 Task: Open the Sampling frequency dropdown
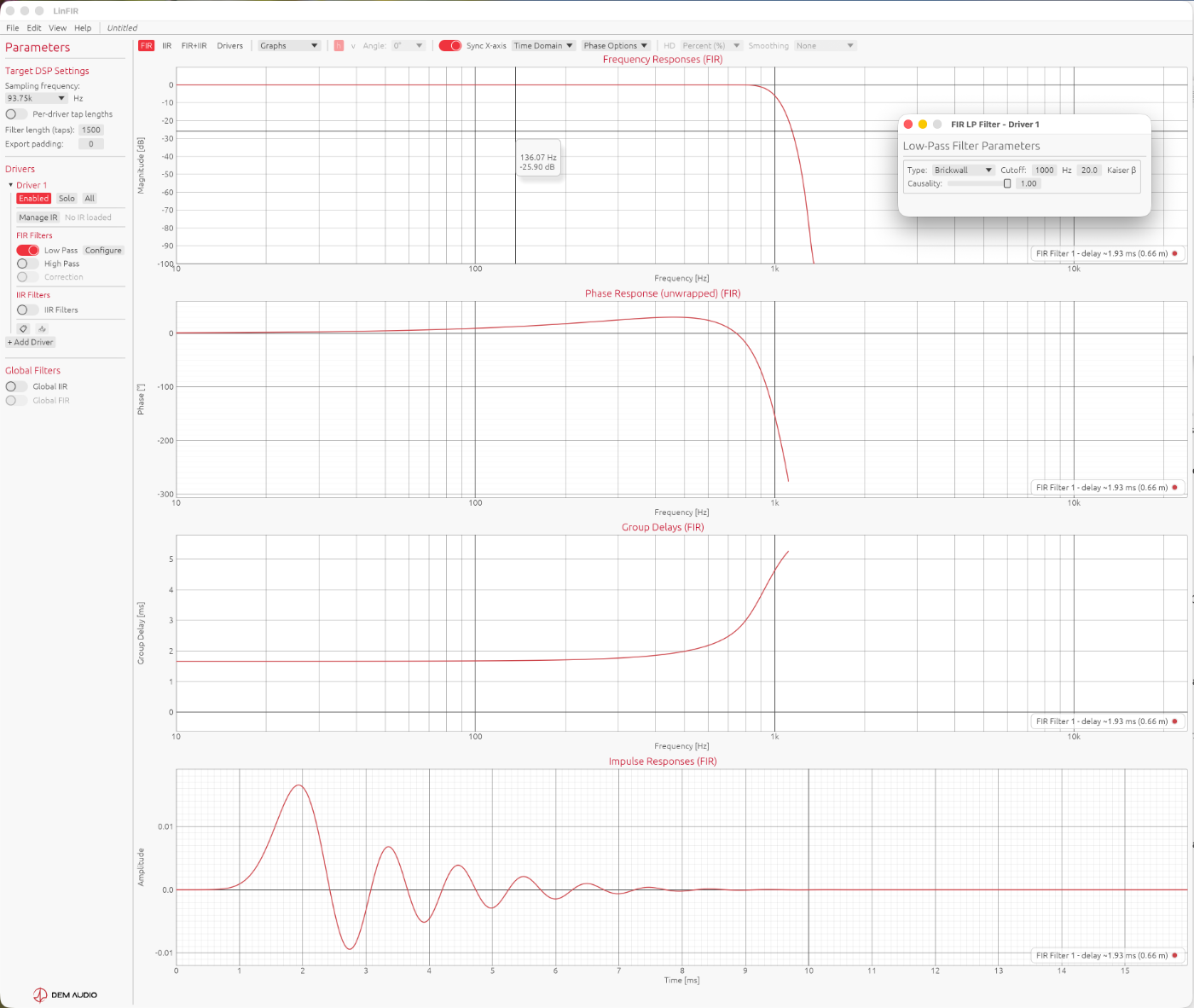click(x=36, y=98)
